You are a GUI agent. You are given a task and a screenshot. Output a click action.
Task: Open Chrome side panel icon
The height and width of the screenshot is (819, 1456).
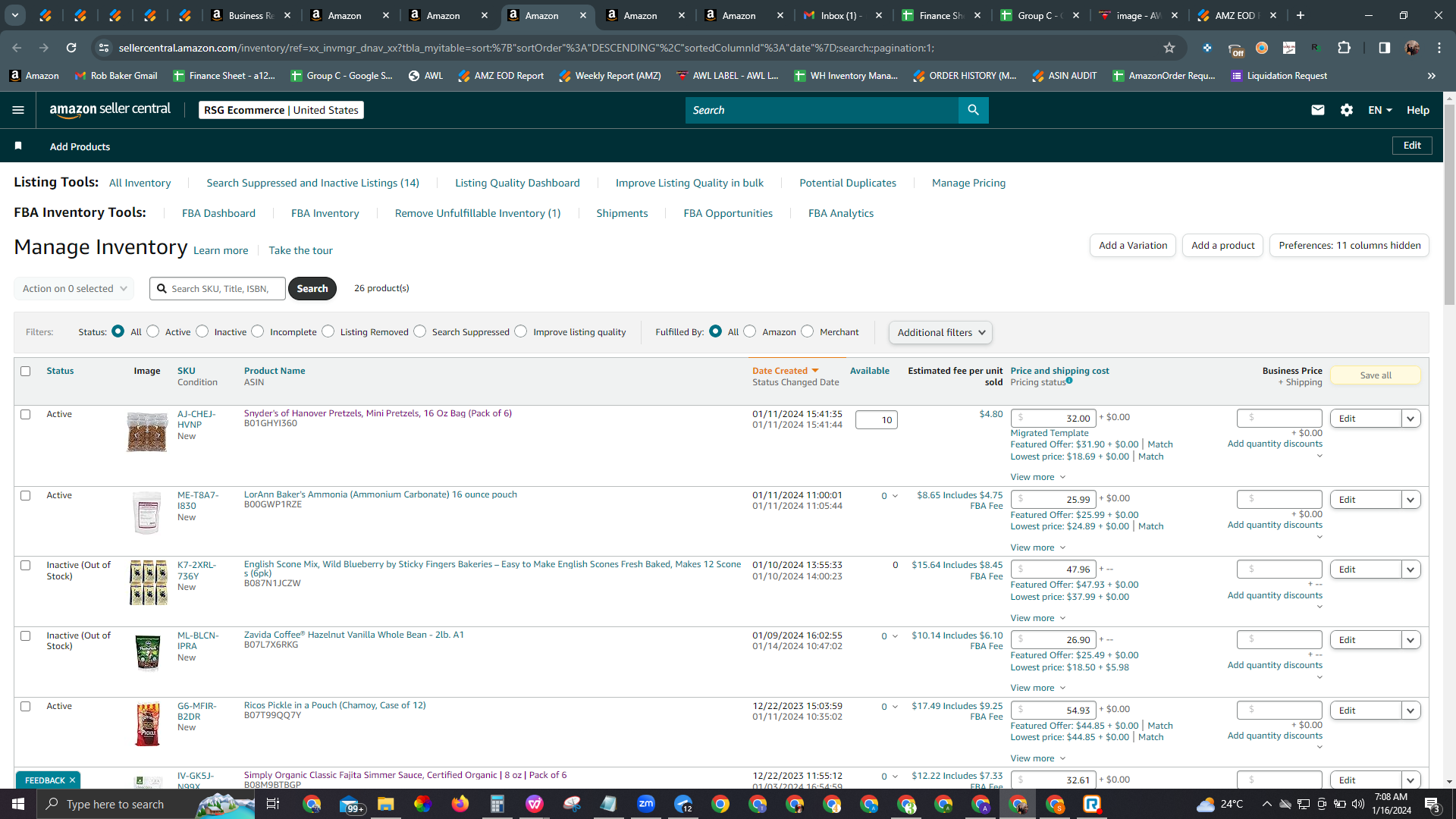(x=1384, y=48)
